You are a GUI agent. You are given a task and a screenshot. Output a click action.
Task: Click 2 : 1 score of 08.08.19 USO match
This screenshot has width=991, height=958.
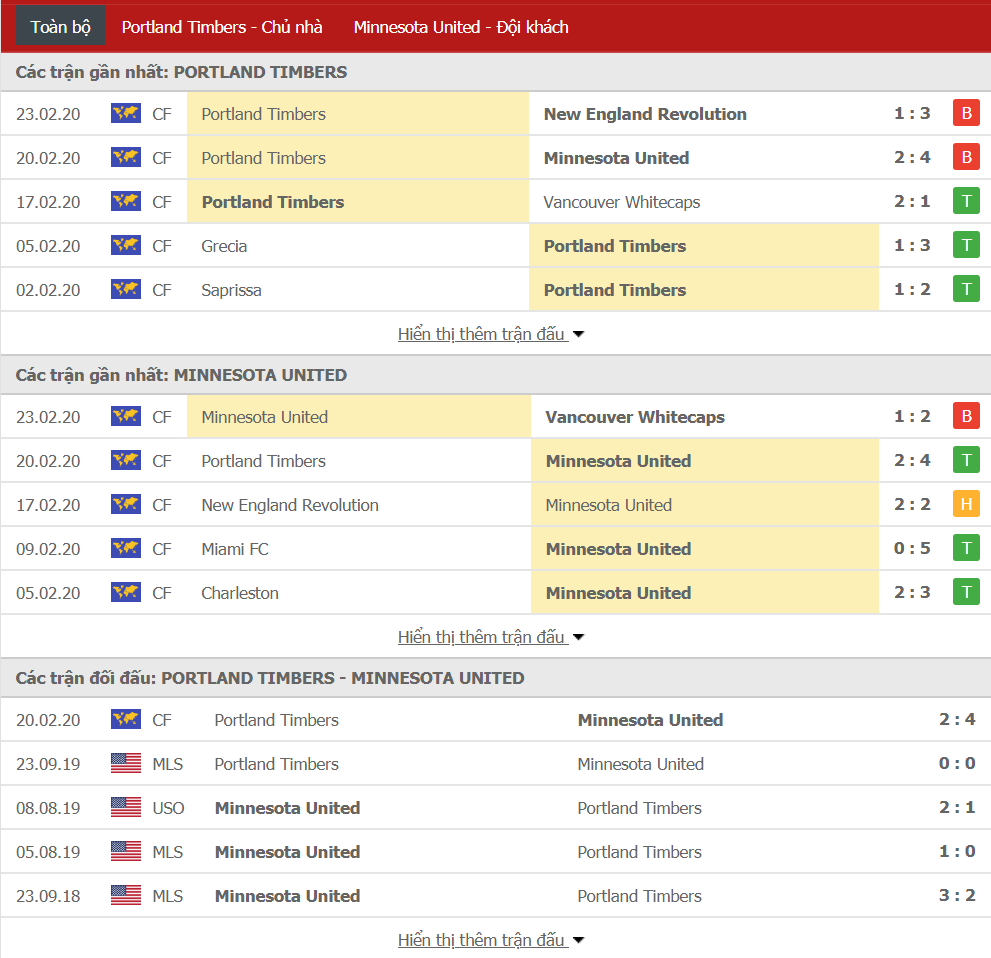pos(957,807)
